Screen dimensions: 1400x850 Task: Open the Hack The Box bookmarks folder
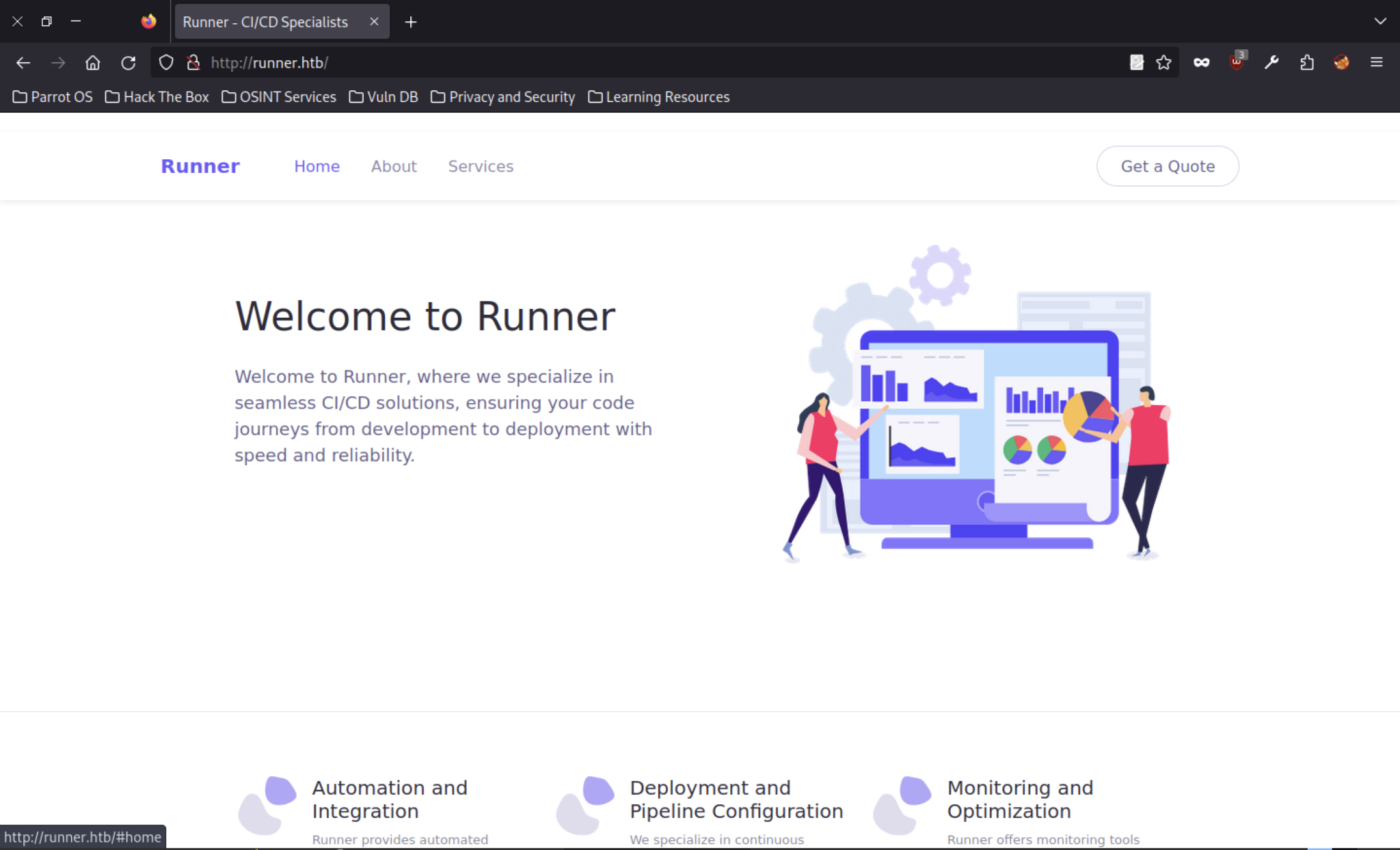click(157, 97)
